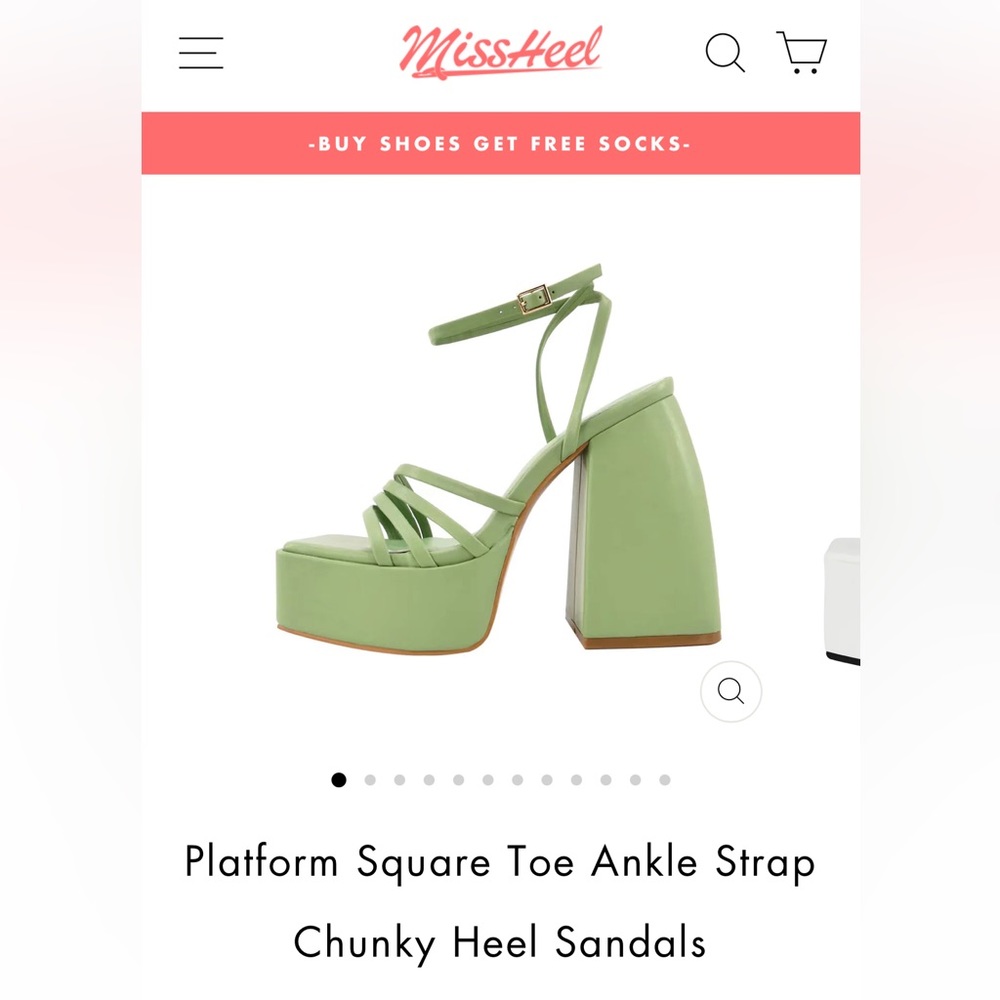Show the seventh product image dot
Screen dimensions: 1000x1000
point(518,780)
